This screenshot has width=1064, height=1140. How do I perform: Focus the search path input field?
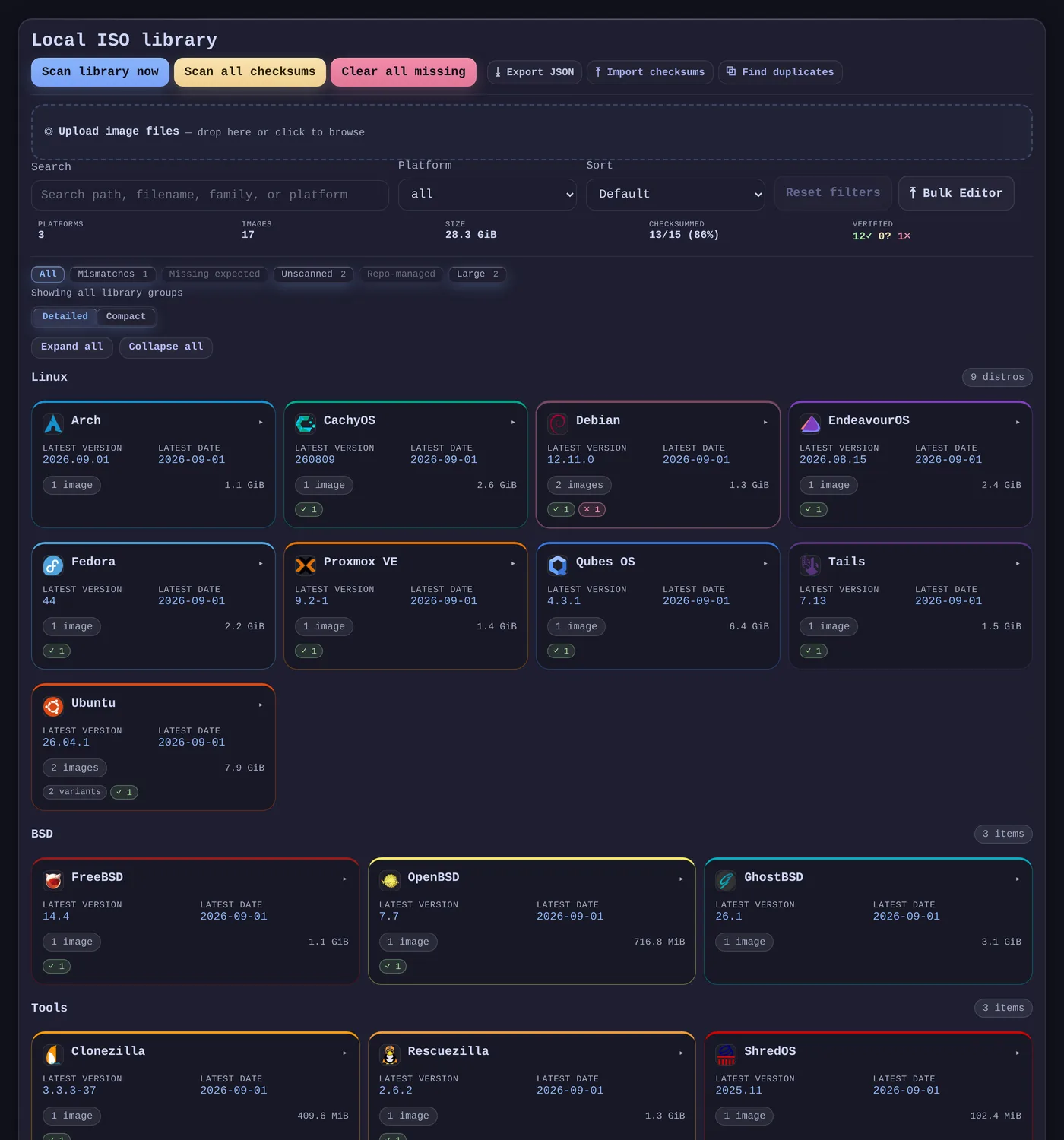coord(210,195)
